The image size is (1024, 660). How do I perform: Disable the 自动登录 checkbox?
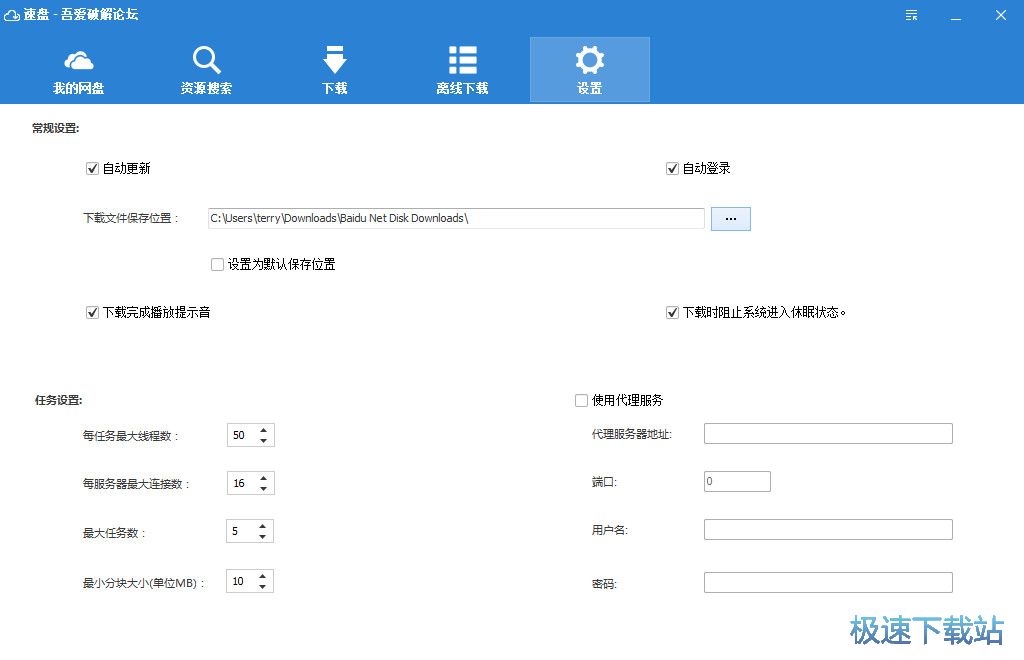point(672,169)
